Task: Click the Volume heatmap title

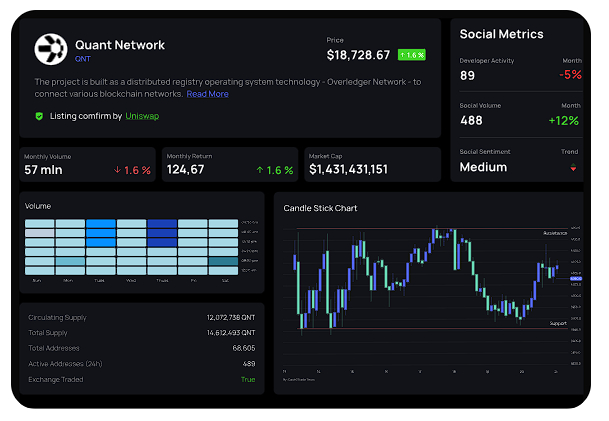Action: point(38,206)
